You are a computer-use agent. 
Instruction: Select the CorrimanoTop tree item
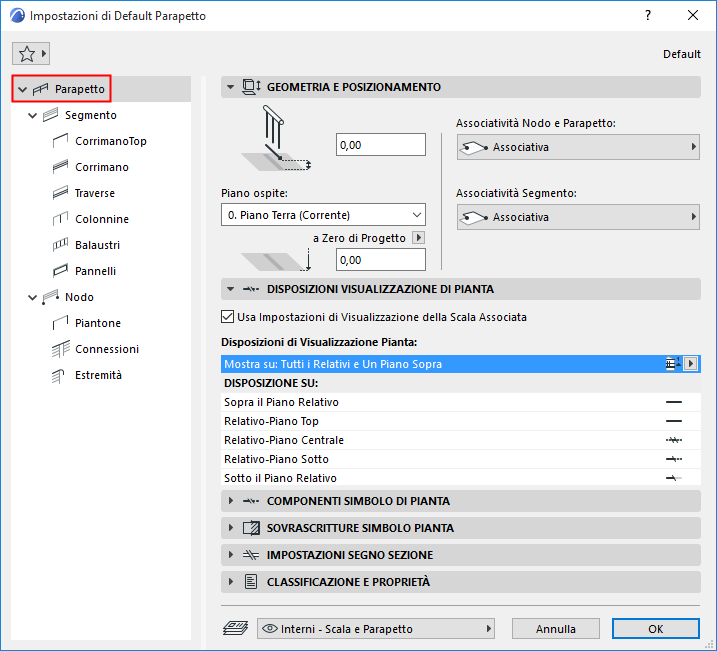(110, 141)
